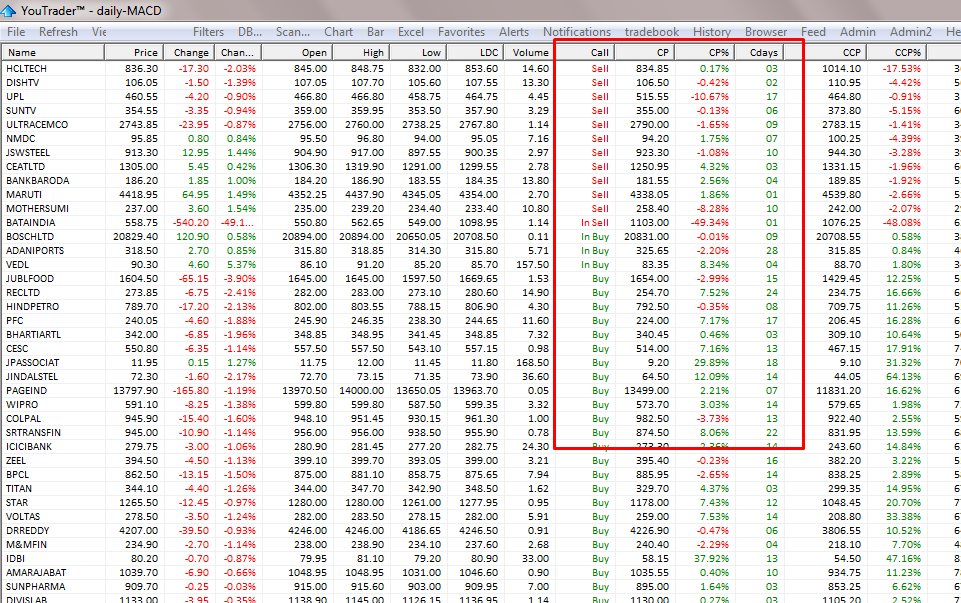Open the History menu
The image size is (961, 603).
pyautogui.click(x=712, y=32)
